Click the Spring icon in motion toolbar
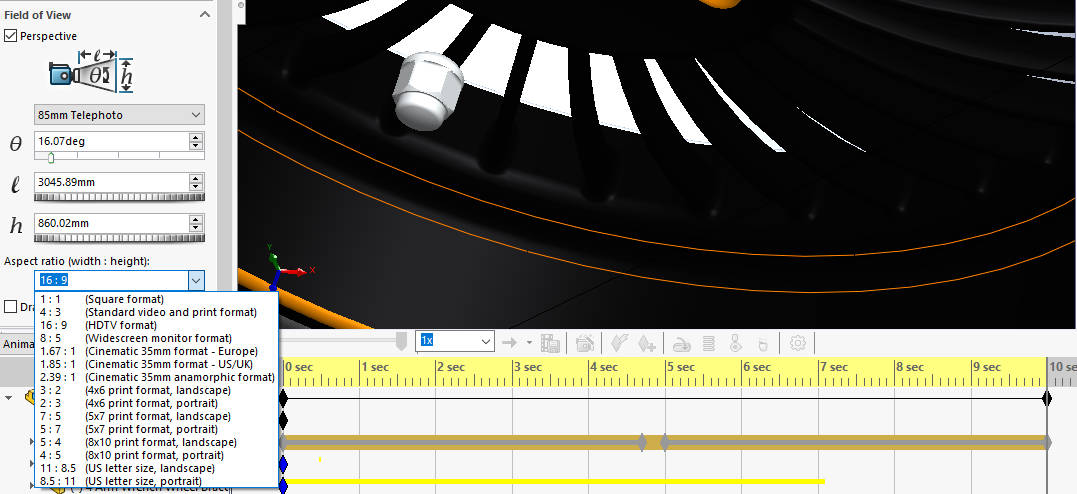The width and height of the screenshot is (1077, 494). (709, 342)
